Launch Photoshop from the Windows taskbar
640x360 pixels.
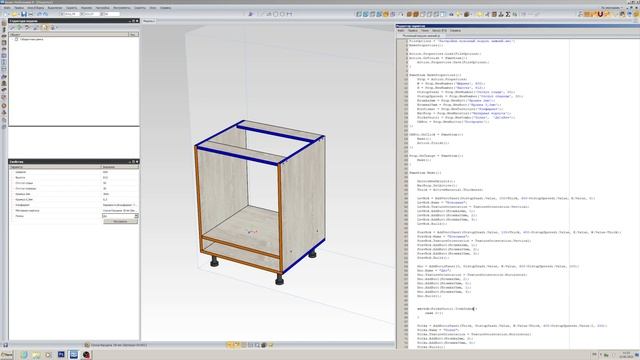coord(61,355)
